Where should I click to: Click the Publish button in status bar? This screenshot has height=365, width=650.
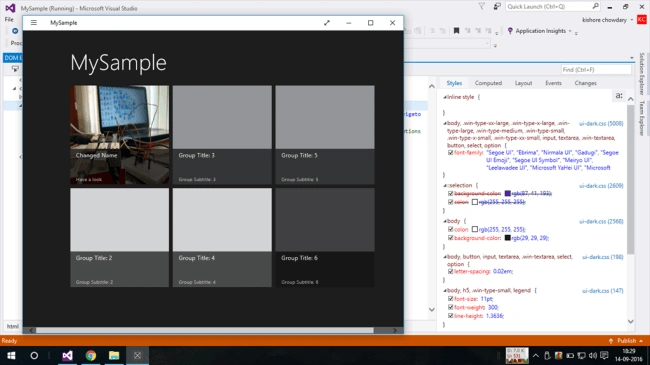click(x=626, y=341)
